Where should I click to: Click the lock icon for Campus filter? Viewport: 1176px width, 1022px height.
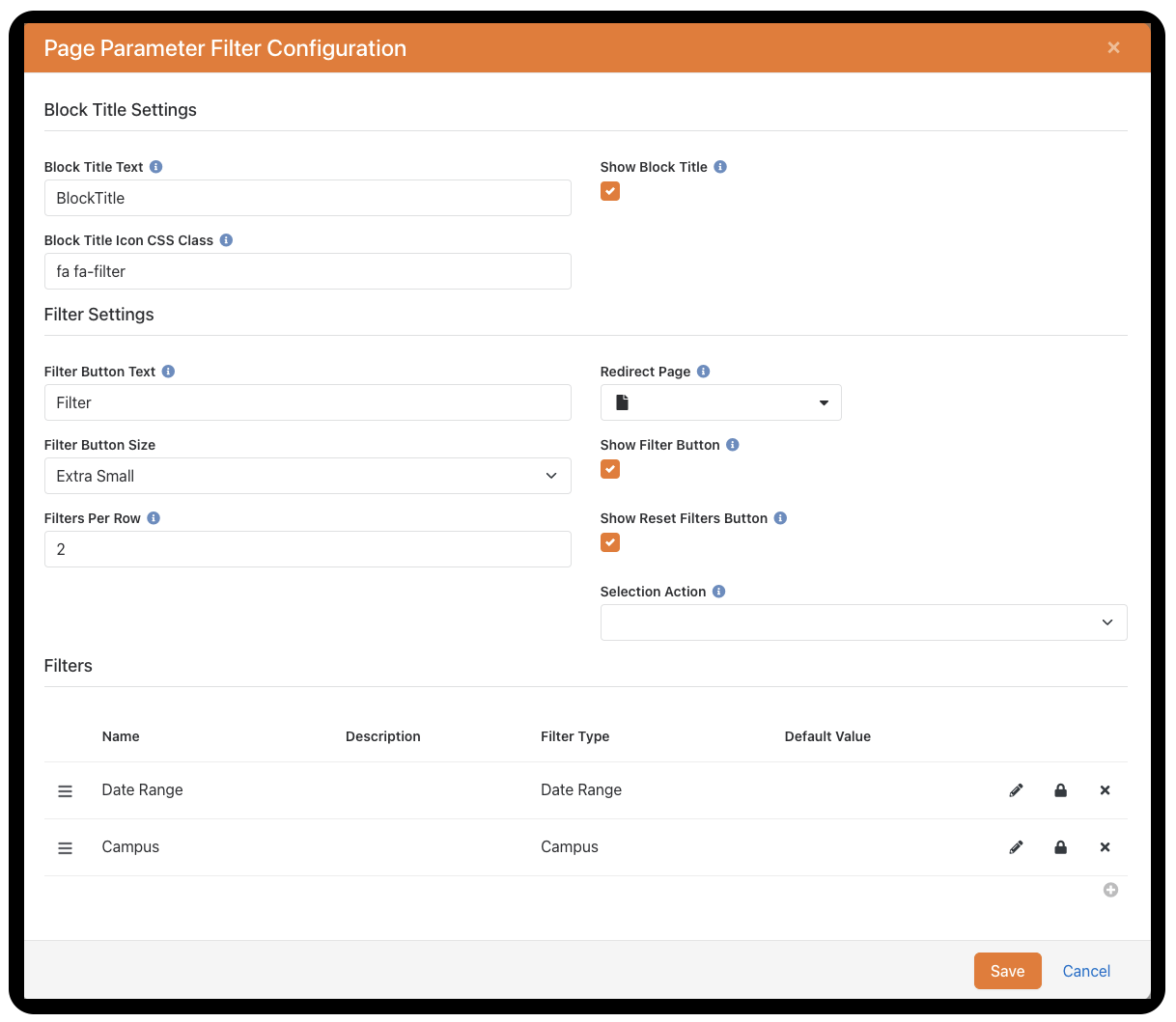tap(1060, 847)
